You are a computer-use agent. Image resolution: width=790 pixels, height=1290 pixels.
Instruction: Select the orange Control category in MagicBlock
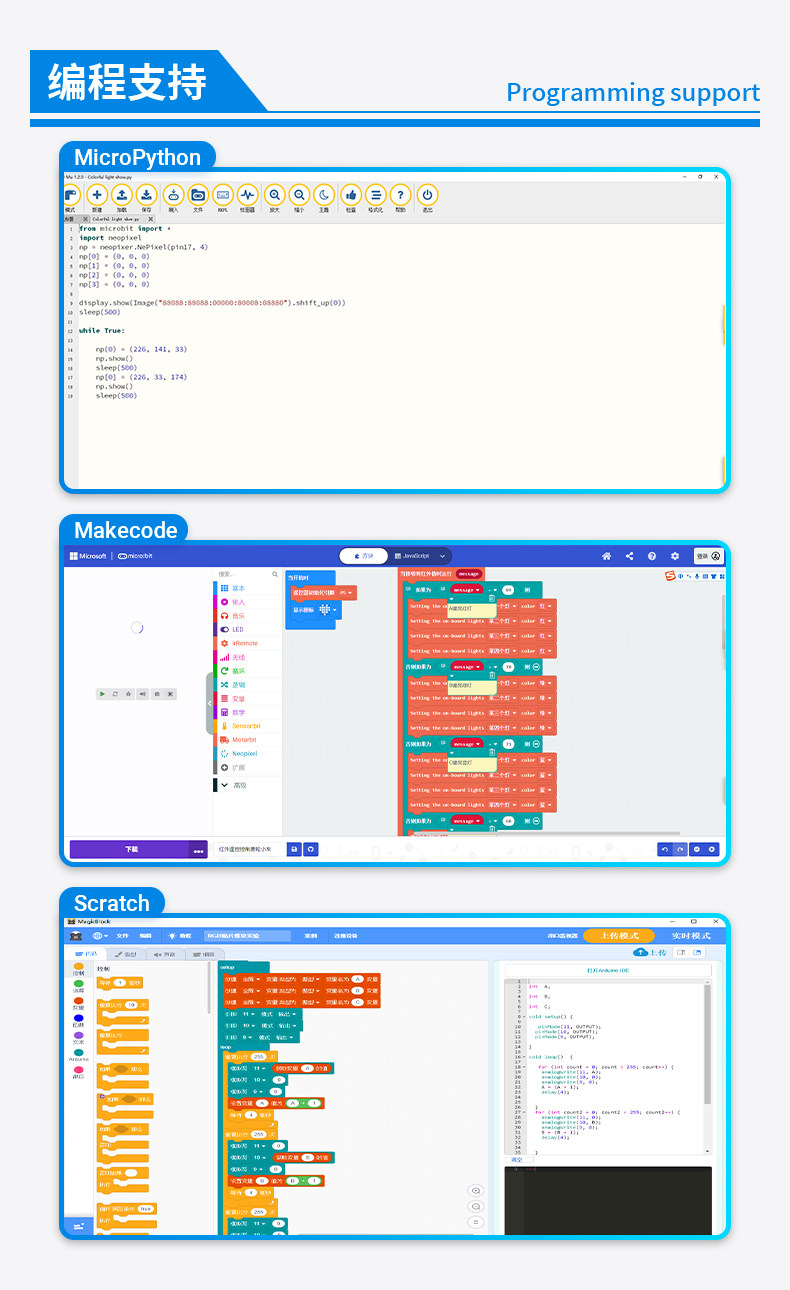79,970
